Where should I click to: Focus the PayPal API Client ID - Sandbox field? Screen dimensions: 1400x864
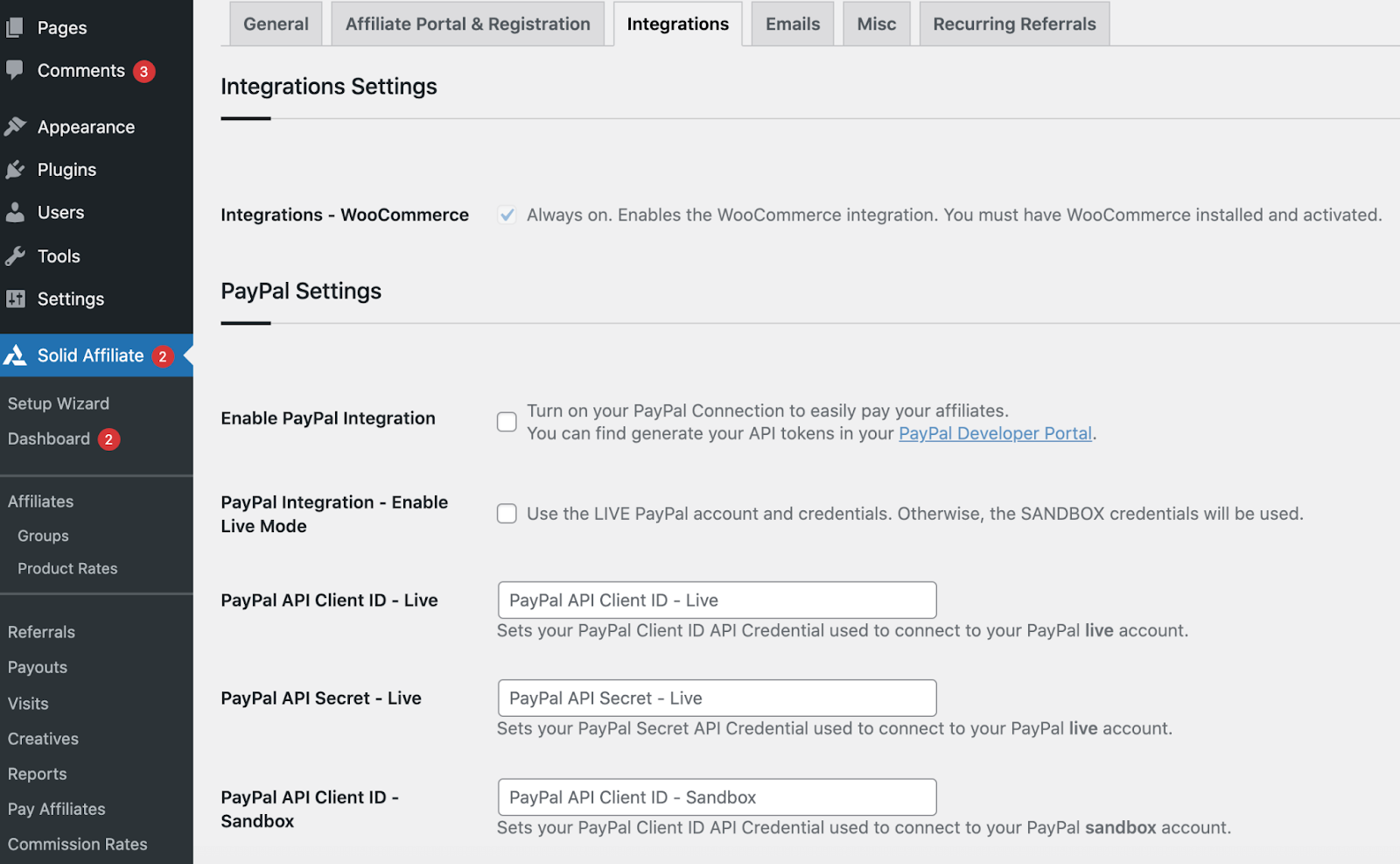click(717, 797)
